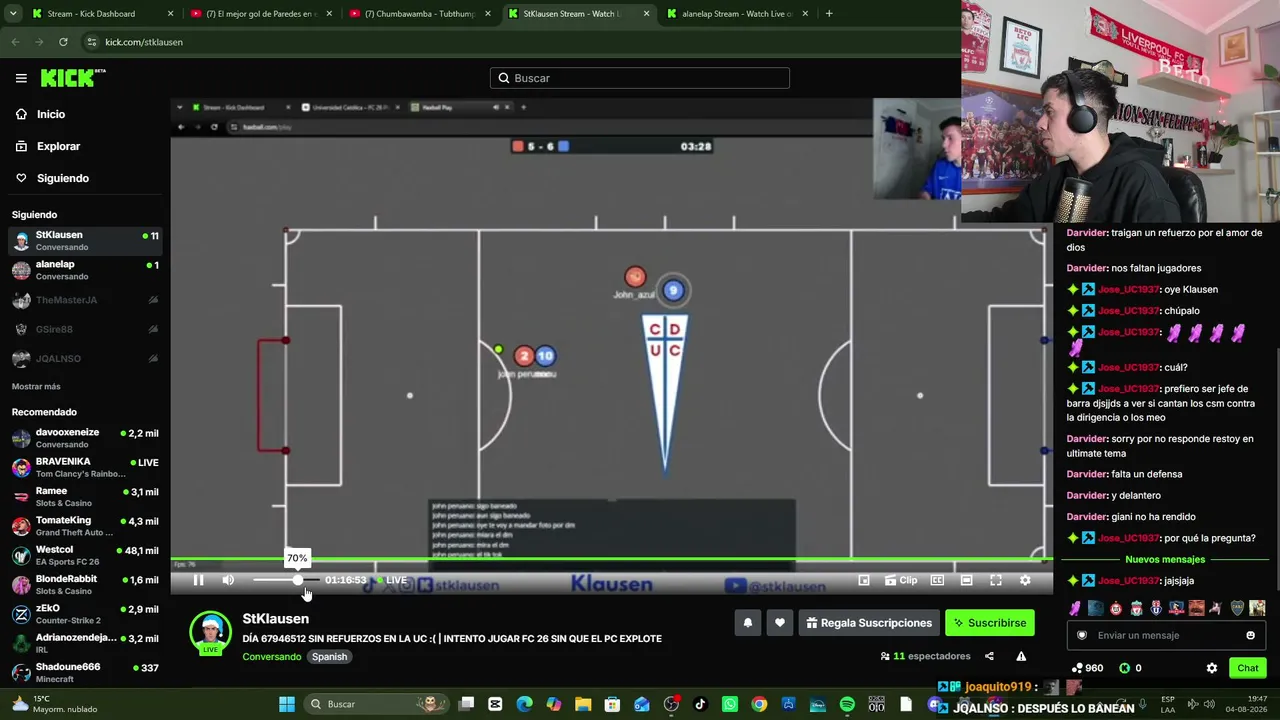Screen dimensions: 1280x720
Task: Open the Kick hamburger sidebar menu
Action: (x=21, y=78)
